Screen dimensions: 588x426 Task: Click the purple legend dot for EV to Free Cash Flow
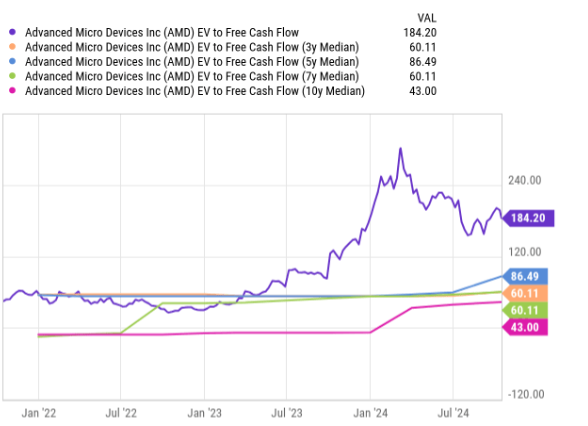[12, 32]
